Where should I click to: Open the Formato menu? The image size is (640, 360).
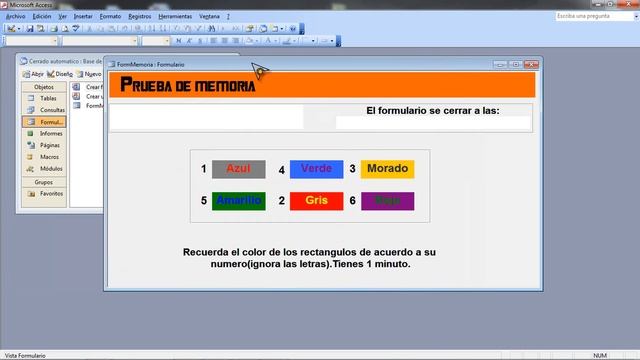pos(110,16)
